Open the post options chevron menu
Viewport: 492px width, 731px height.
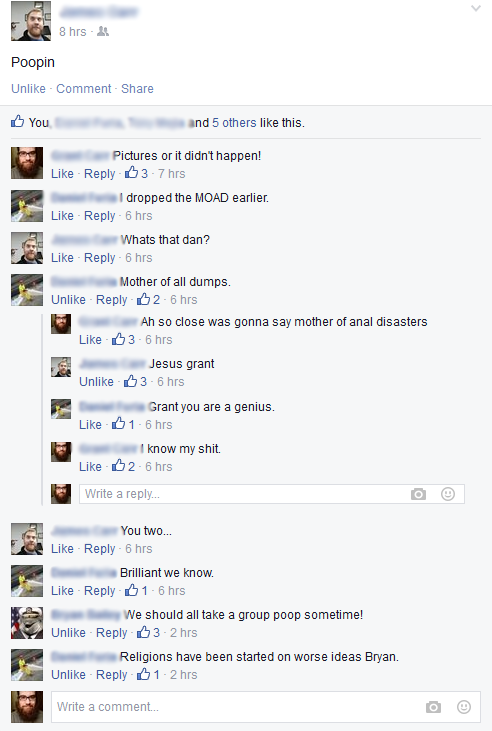pos(476,8)
